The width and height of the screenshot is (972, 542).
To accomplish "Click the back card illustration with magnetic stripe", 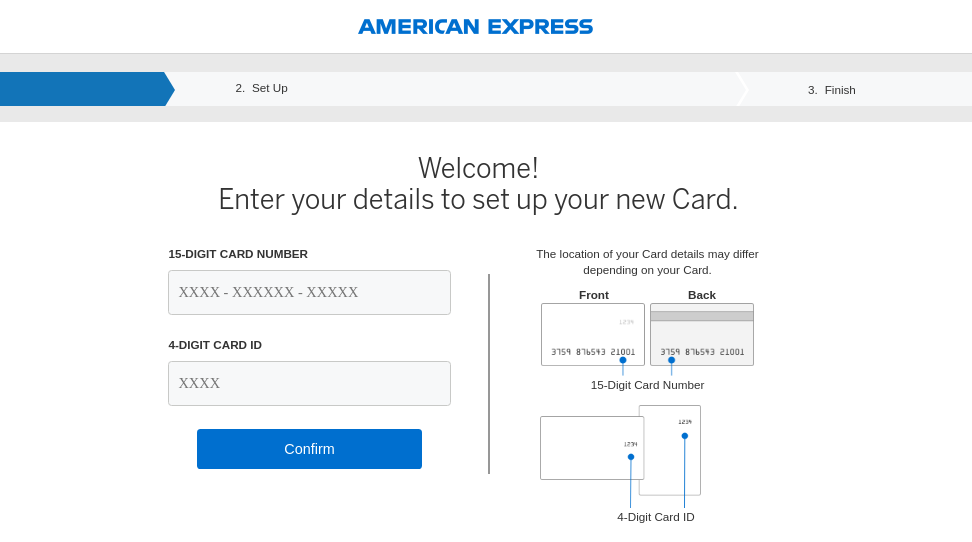I will tap(701, 334).
